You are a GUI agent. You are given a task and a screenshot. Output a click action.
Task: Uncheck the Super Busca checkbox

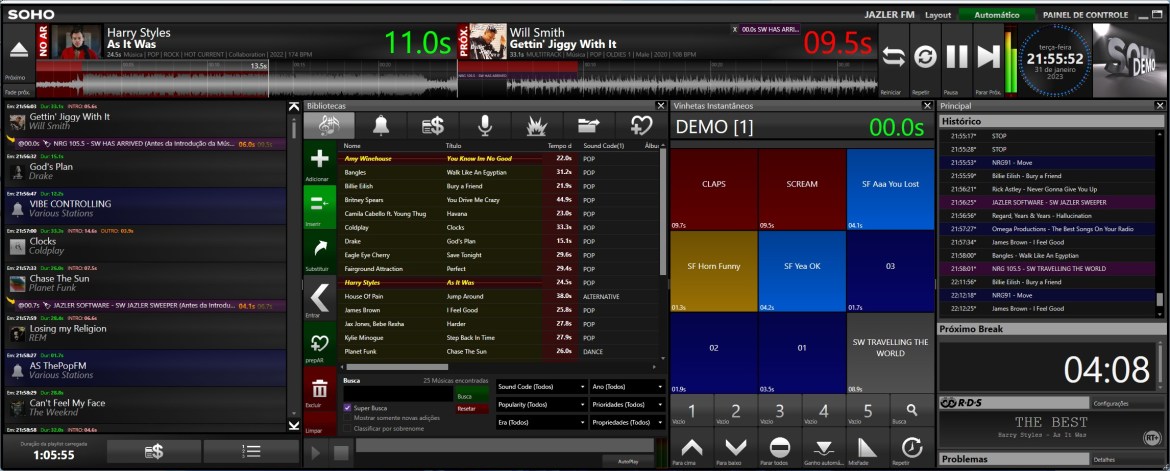(x=347, y=408)
